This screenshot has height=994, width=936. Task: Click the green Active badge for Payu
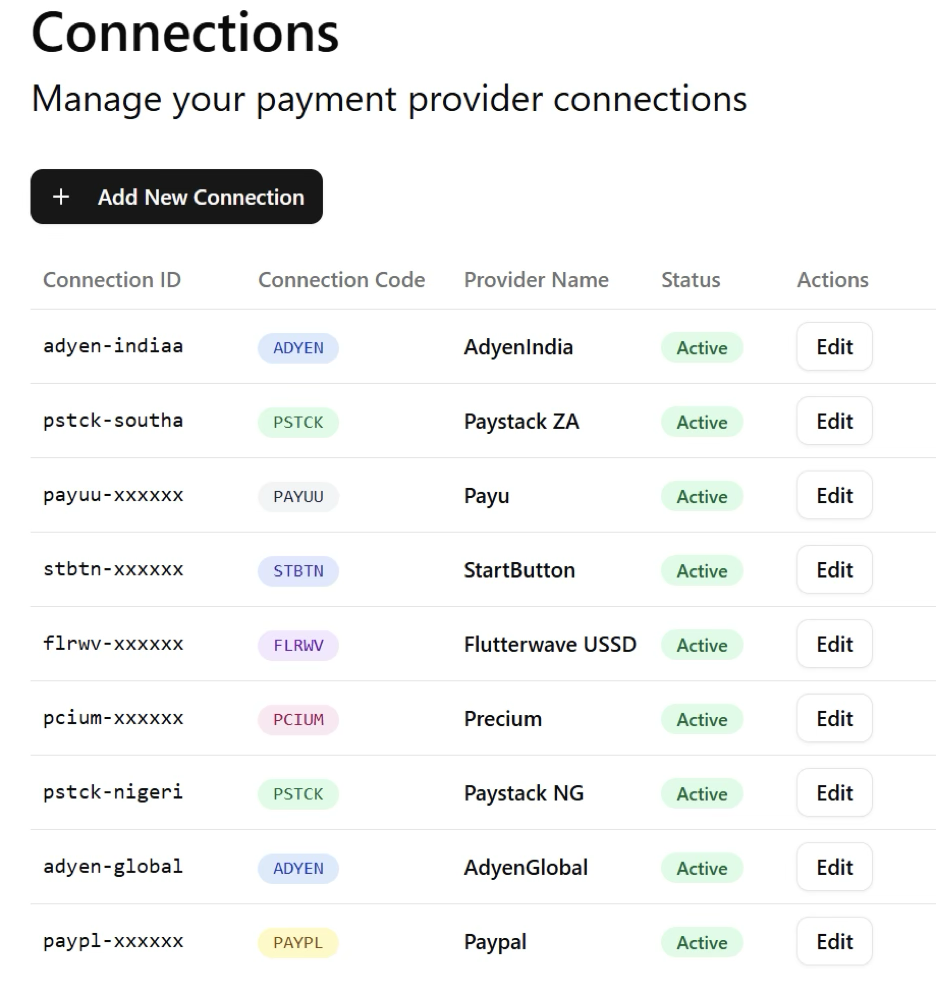[701, 497]
